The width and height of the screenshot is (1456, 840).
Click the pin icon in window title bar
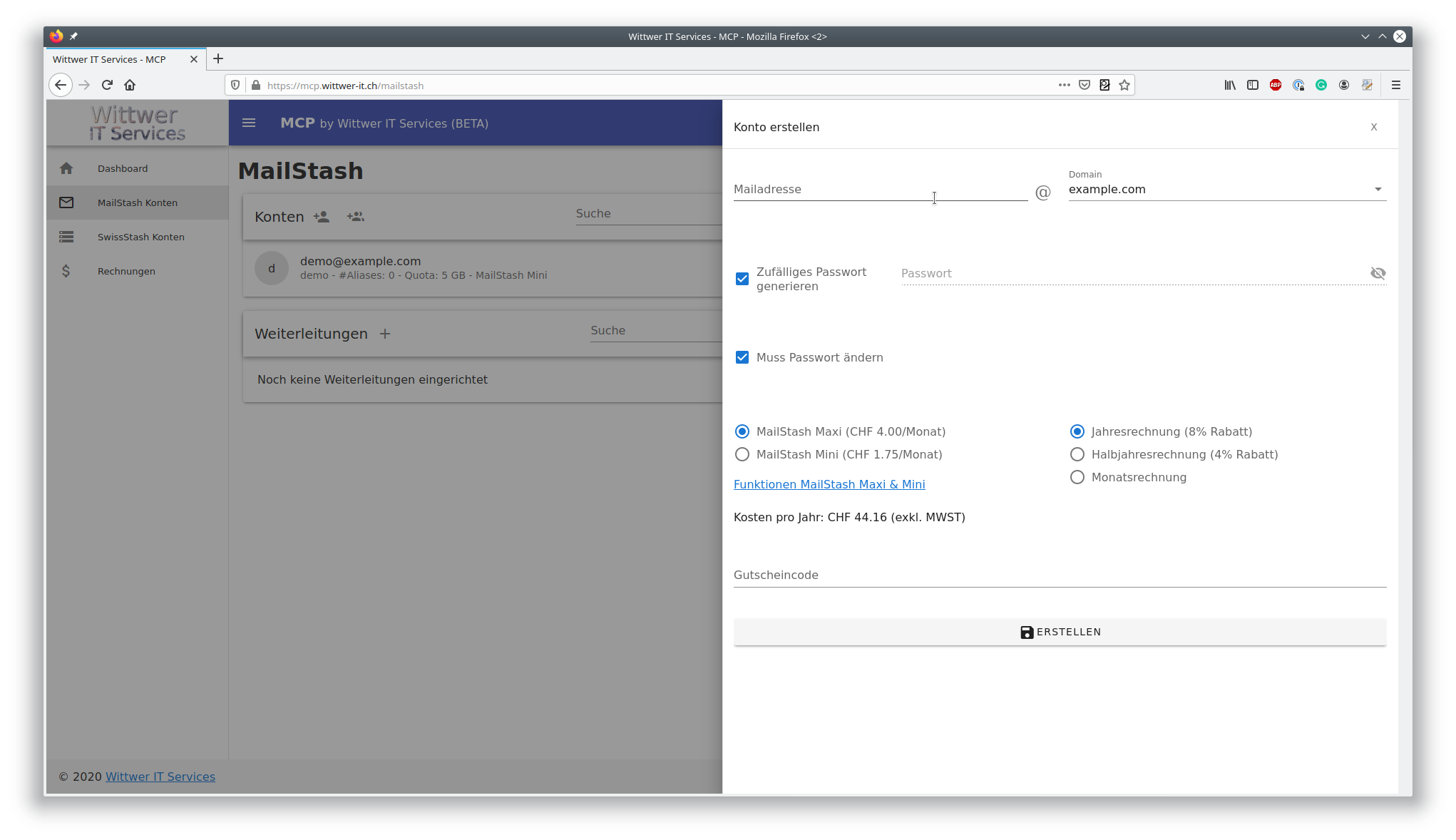[73, 36]
